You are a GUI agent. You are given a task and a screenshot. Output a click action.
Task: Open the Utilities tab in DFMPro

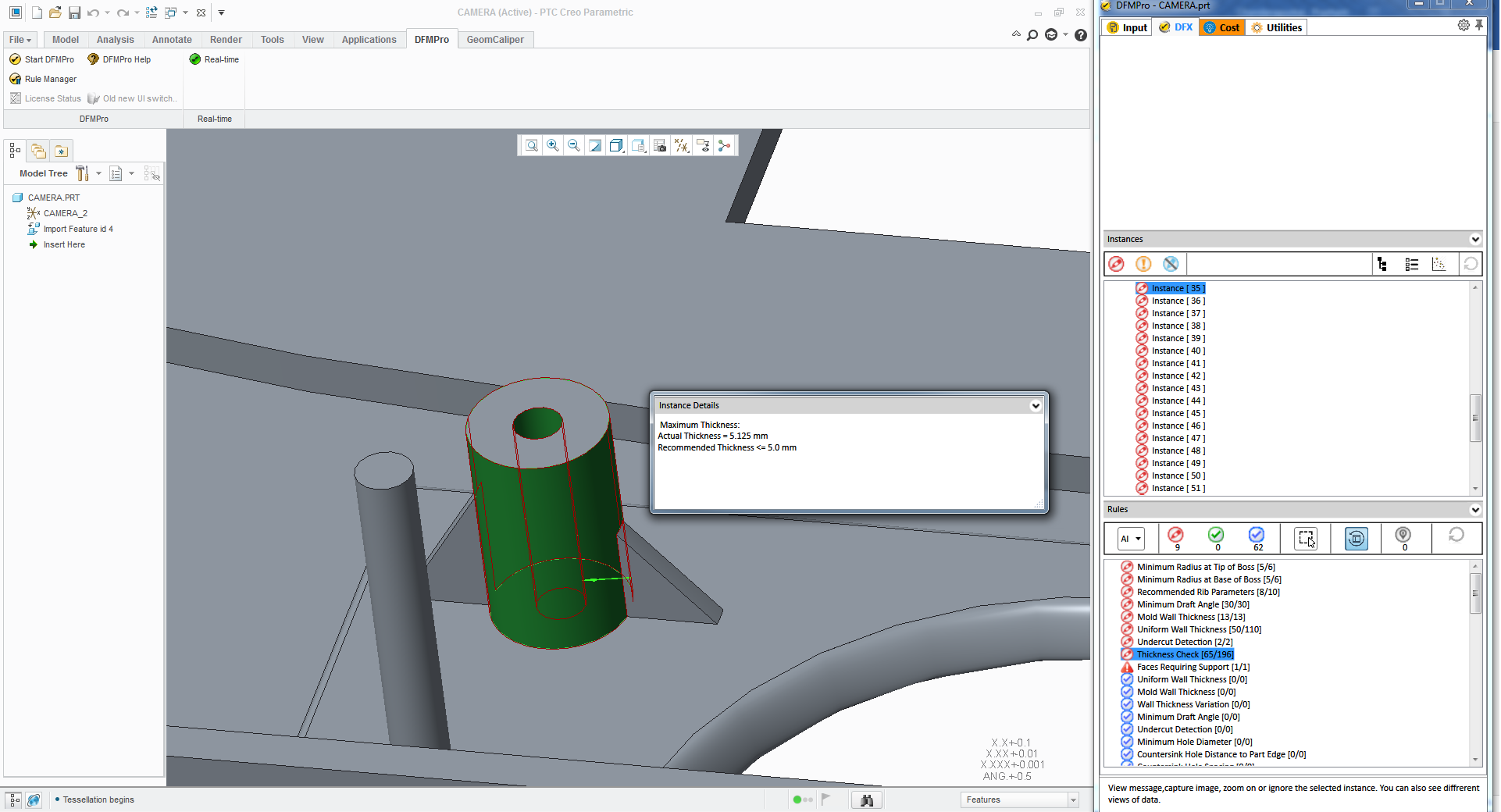pos(1276,27)
